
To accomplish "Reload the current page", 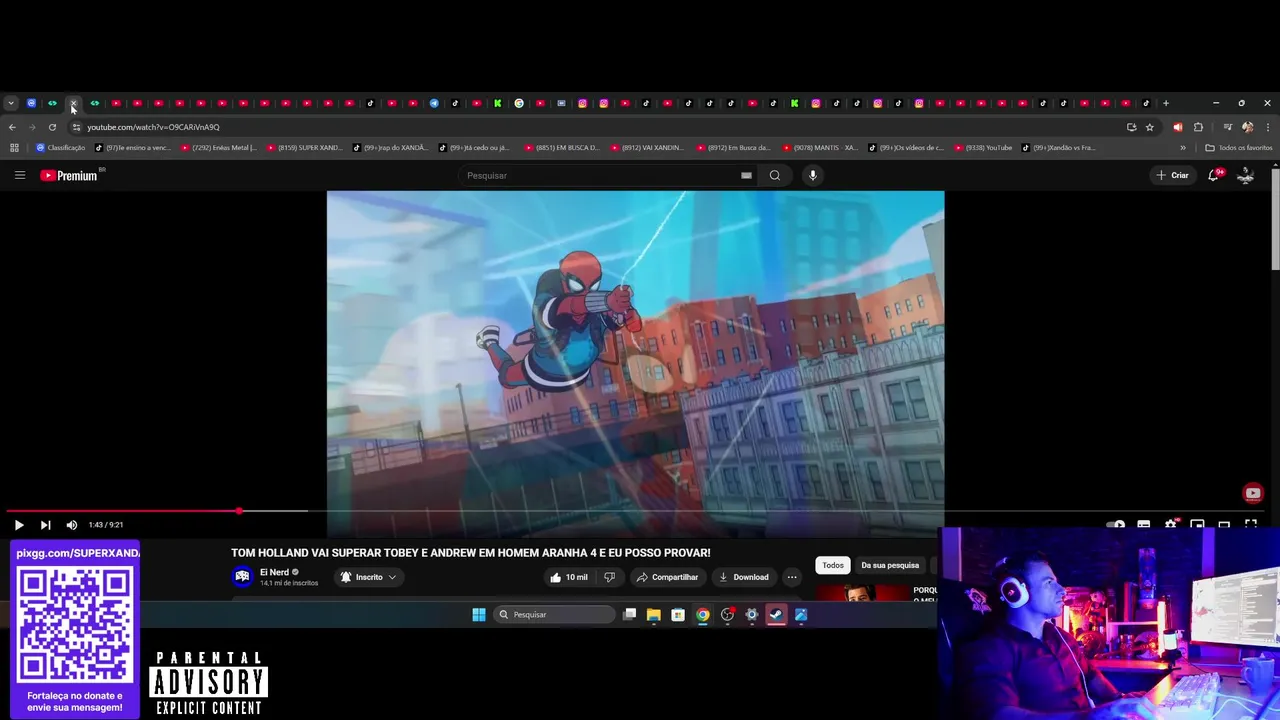I will coord(52,127).
